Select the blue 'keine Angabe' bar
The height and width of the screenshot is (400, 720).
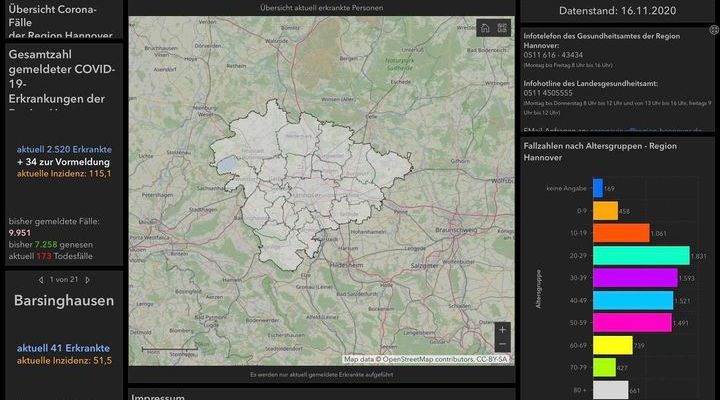click(x=597, y=188)
